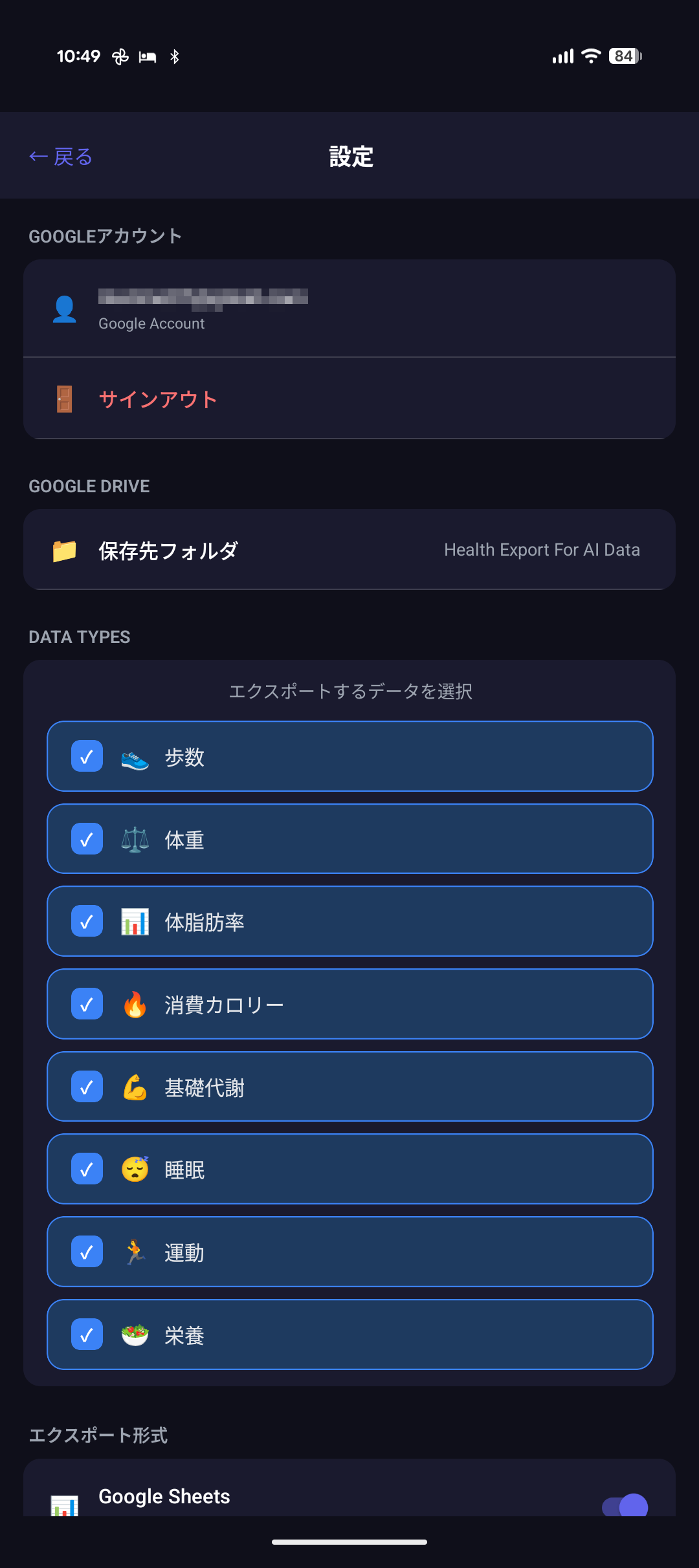
Task: Open Health Export For AI Data folder
Action: coord(542,550)
